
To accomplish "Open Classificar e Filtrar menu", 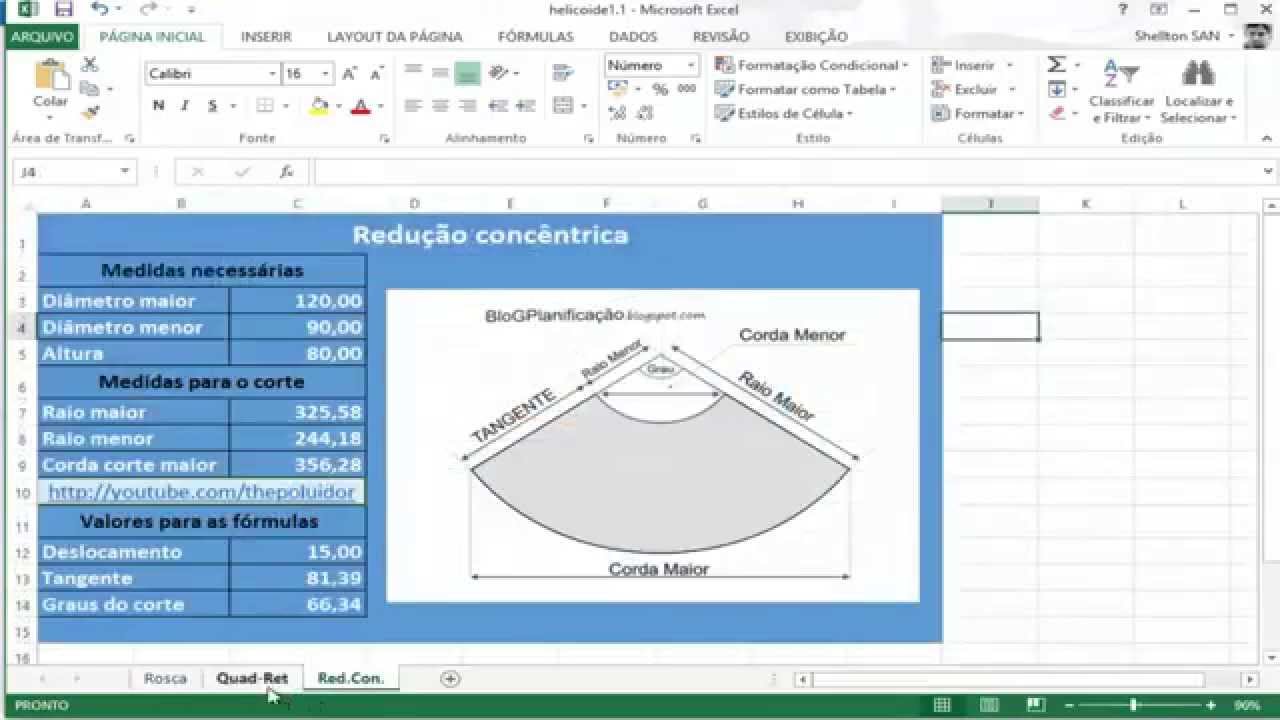I will point(1122,91).
